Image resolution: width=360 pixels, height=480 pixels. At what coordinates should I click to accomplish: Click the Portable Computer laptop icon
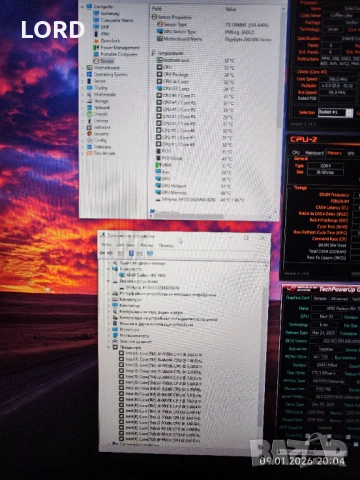point(96,54)
